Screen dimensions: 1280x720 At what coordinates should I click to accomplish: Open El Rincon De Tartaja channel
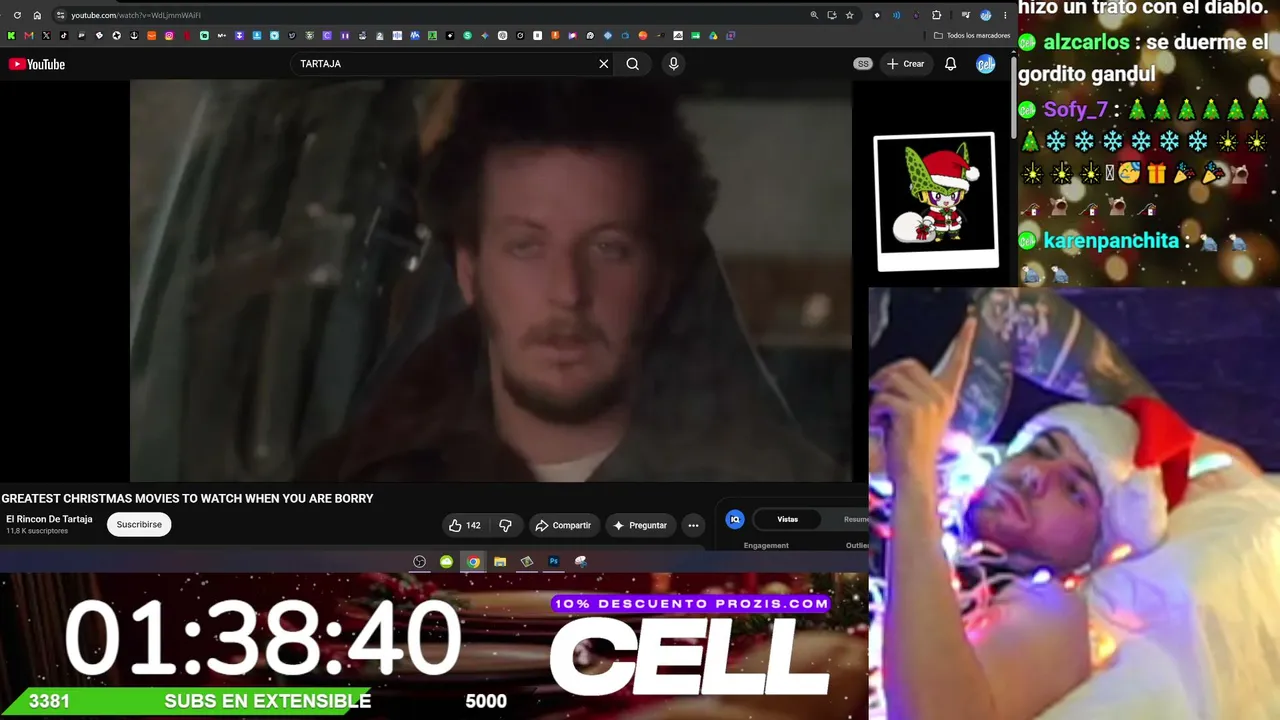click(49, 519)
